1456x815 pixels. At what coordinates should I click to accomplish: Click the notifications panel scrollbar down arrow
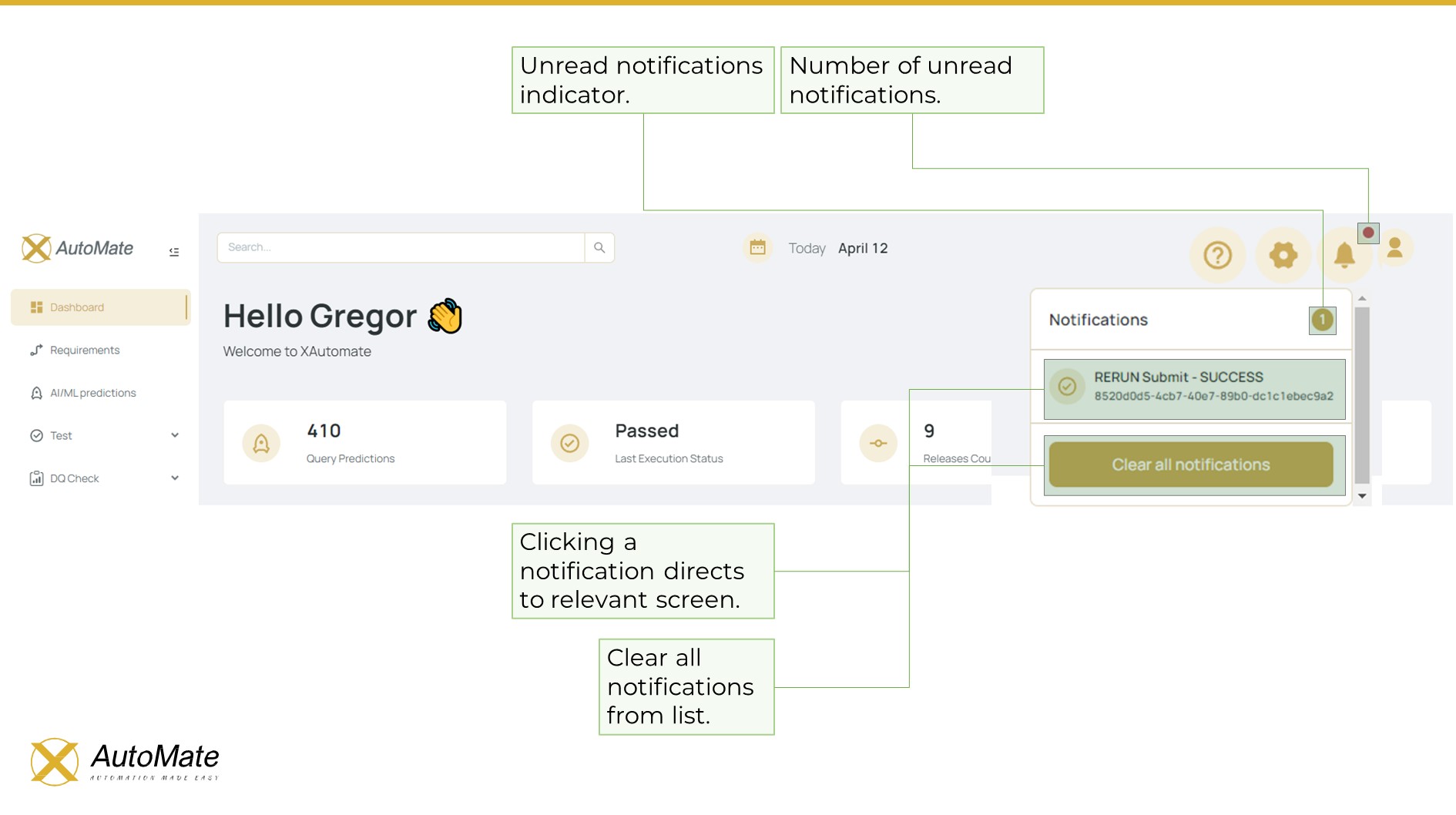coord(1362,496)
